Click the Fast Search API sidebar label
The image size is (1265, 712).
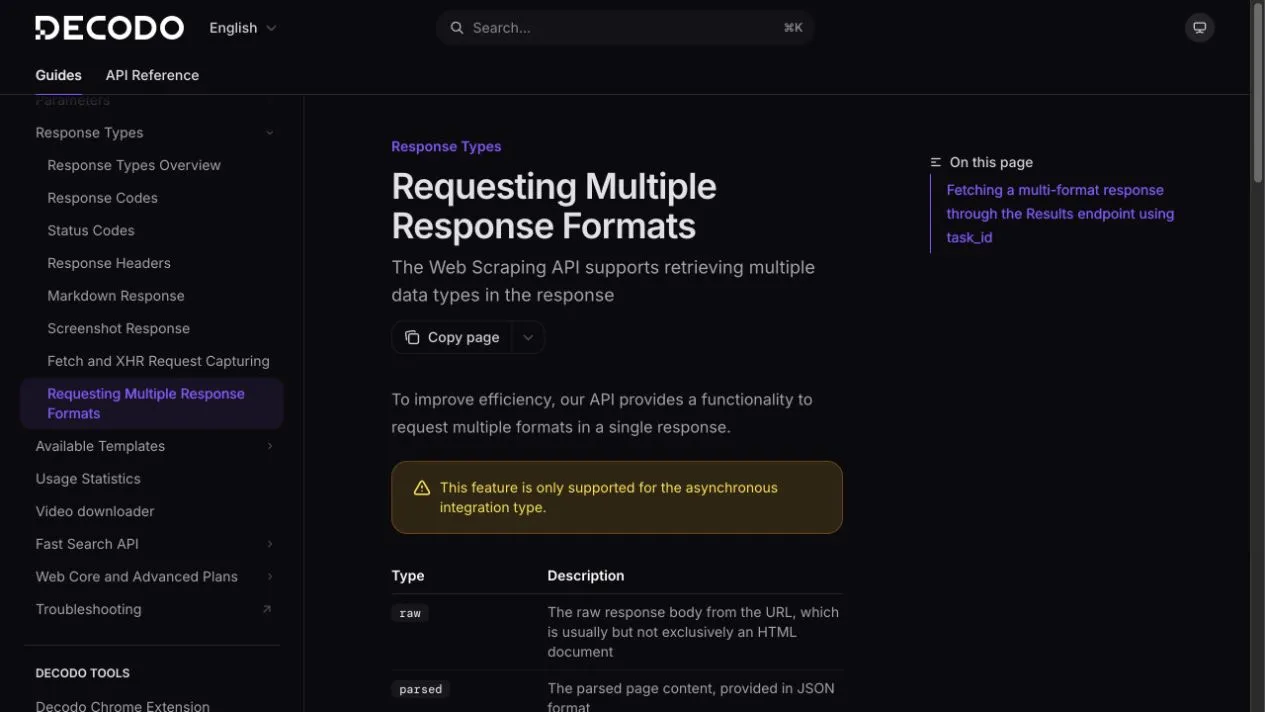pos(87,544)
